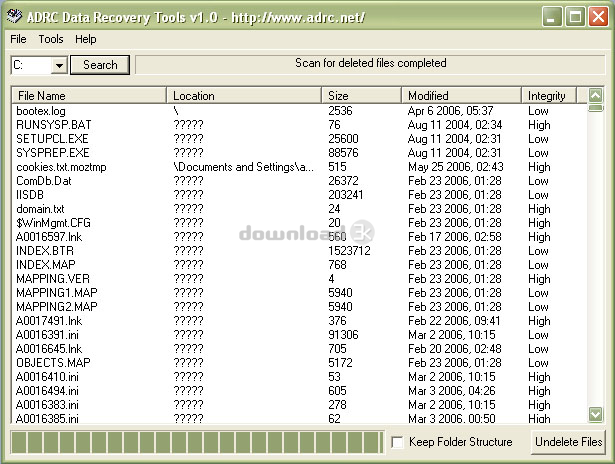Click modified date Feb 17 2006, 02:58
This screenshot has height=464, width=615.
click(x=455, y=237)
